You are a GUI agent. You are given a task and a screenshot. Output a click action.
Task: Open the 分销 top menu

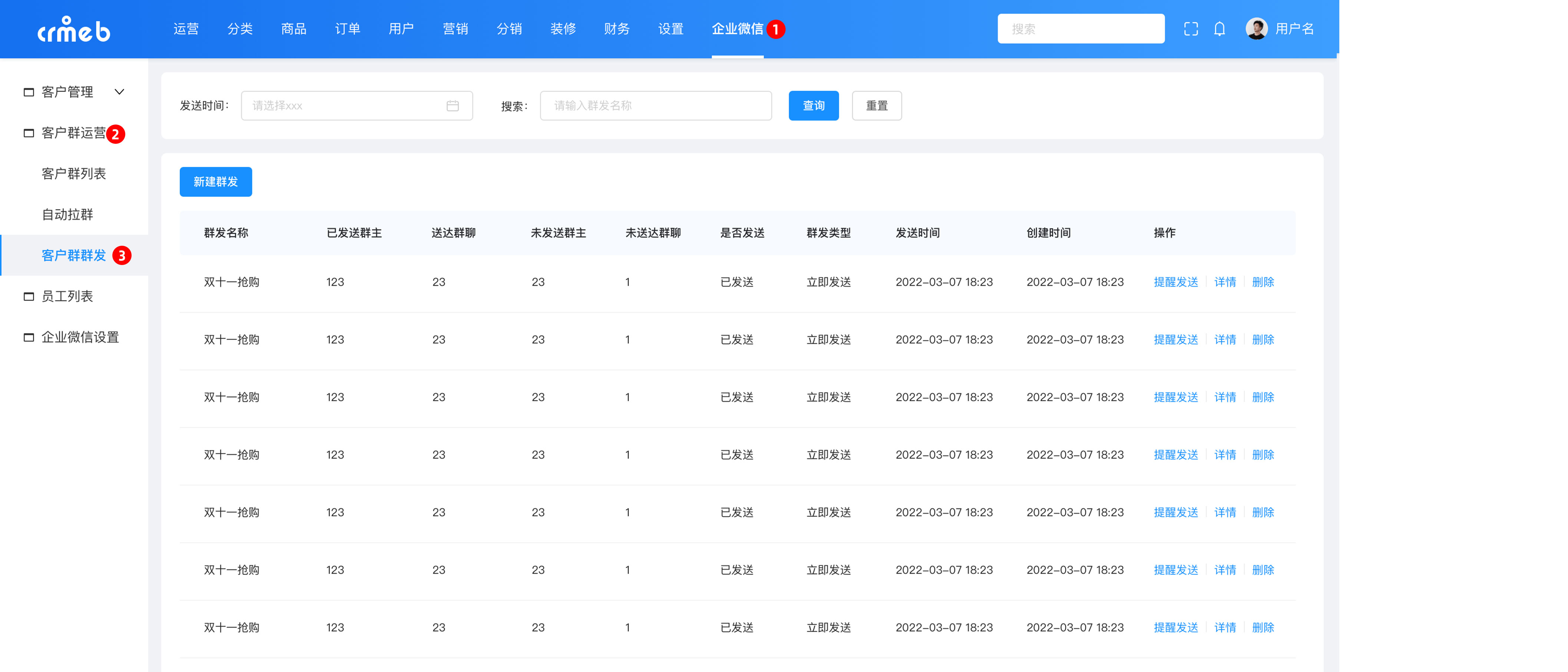tap(509, 29)
